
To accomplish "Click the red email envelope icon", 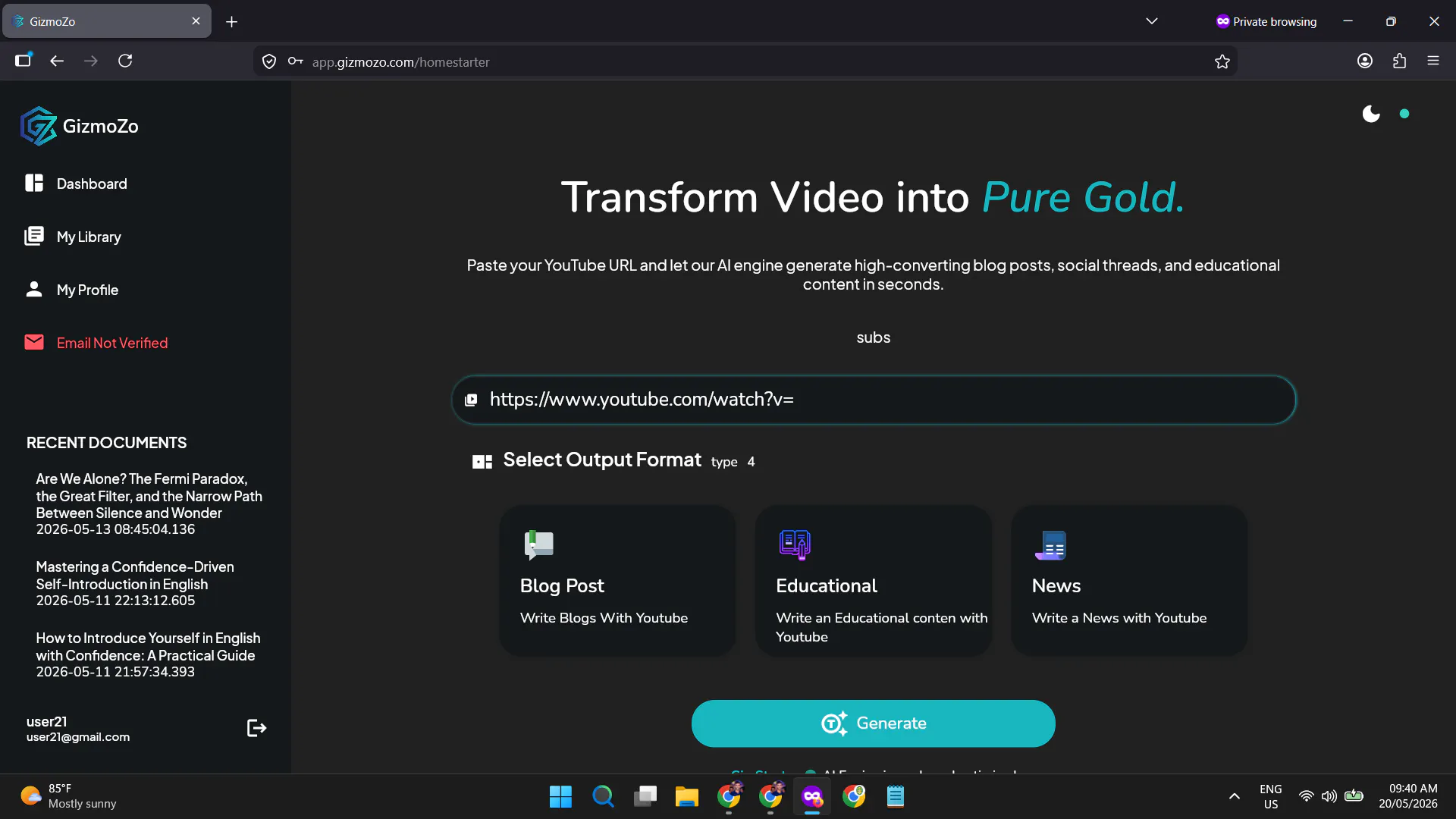I will click(x=34, y=342).
